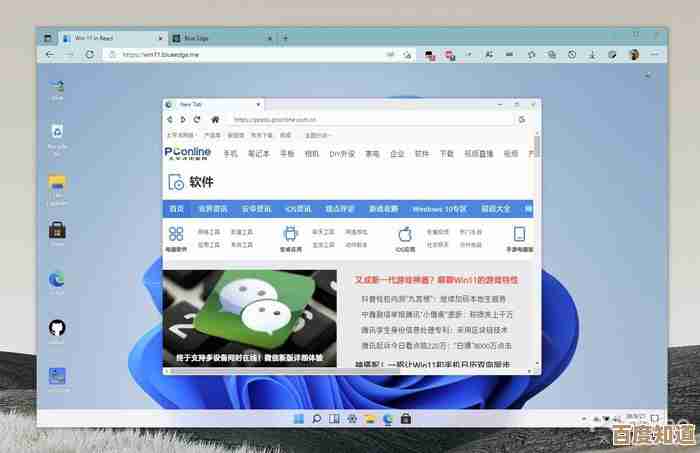Click the Home icon in inner browser
The height and width of the screenshot is (453, 700).
click(x=215, y=119)
